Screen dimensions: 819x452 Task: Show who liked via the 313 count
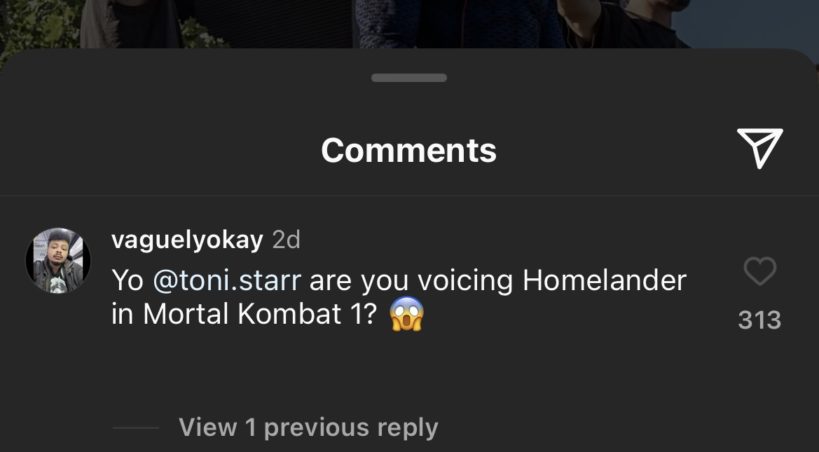click(x=759, y=320)
